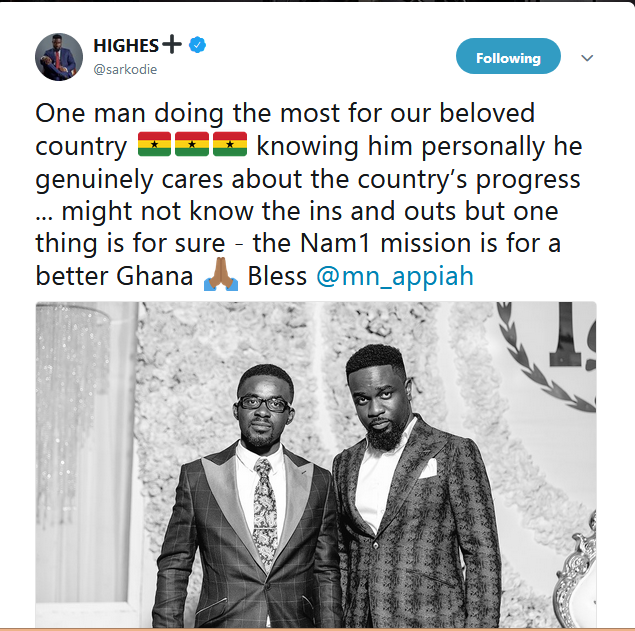Open the @sarkodie handle link

[x=125, y=70]
